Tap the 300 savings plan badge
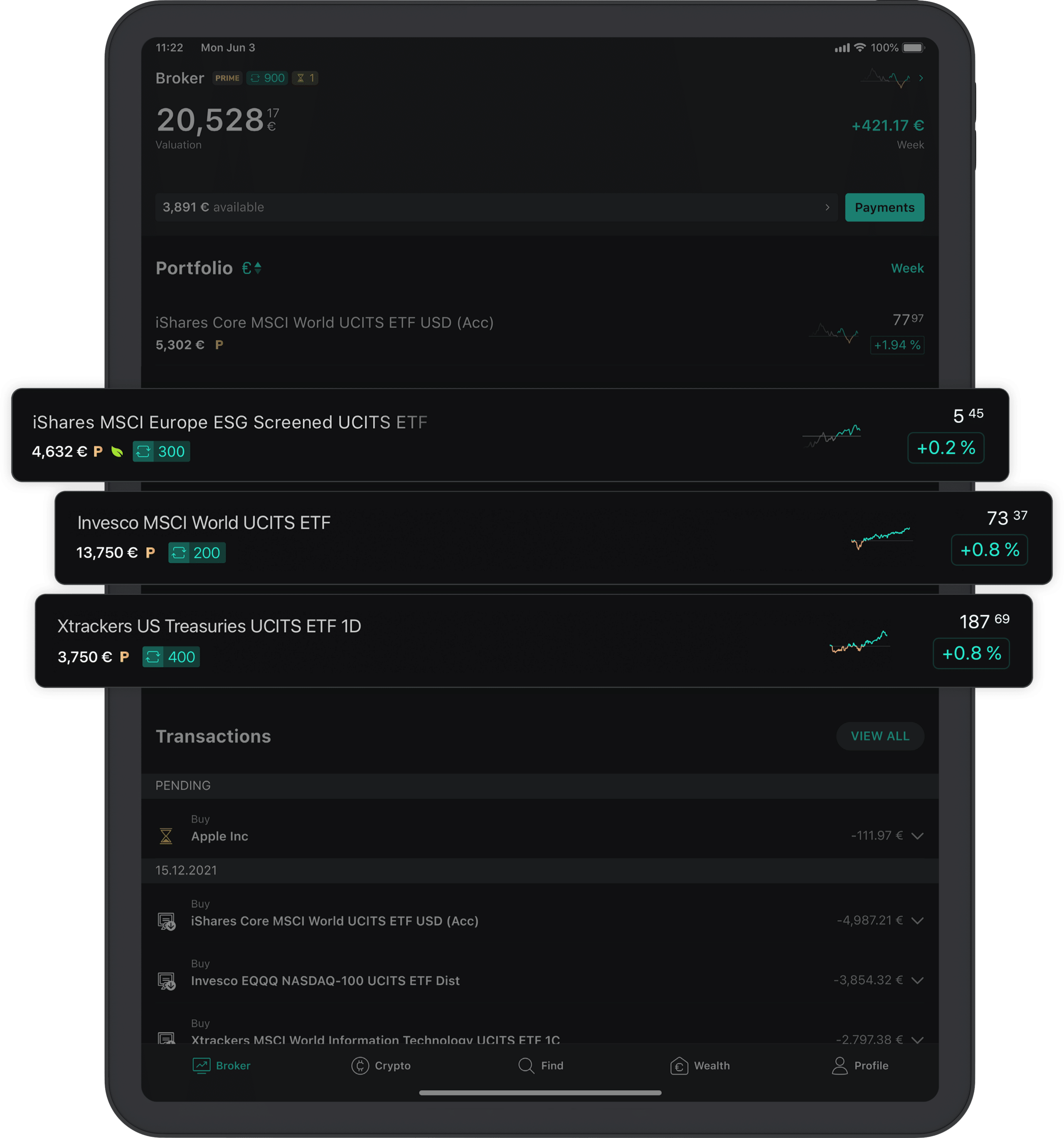Image resolution: width=1064 pixels, height=1138 pixels. [161, 451]
